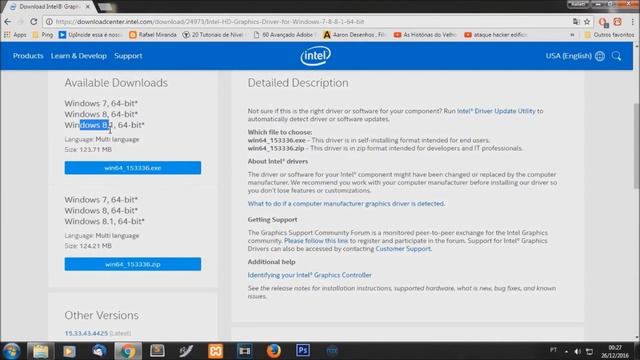Translate page using address bar translate icon
This screenshot has height=360, width=640.
(x=576, y=22)
